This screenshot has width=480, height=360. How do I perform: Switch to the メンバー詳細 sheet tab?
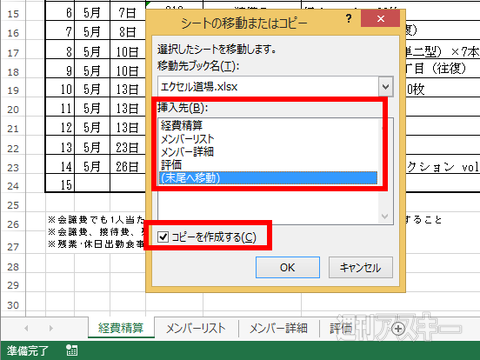point(279,328)
